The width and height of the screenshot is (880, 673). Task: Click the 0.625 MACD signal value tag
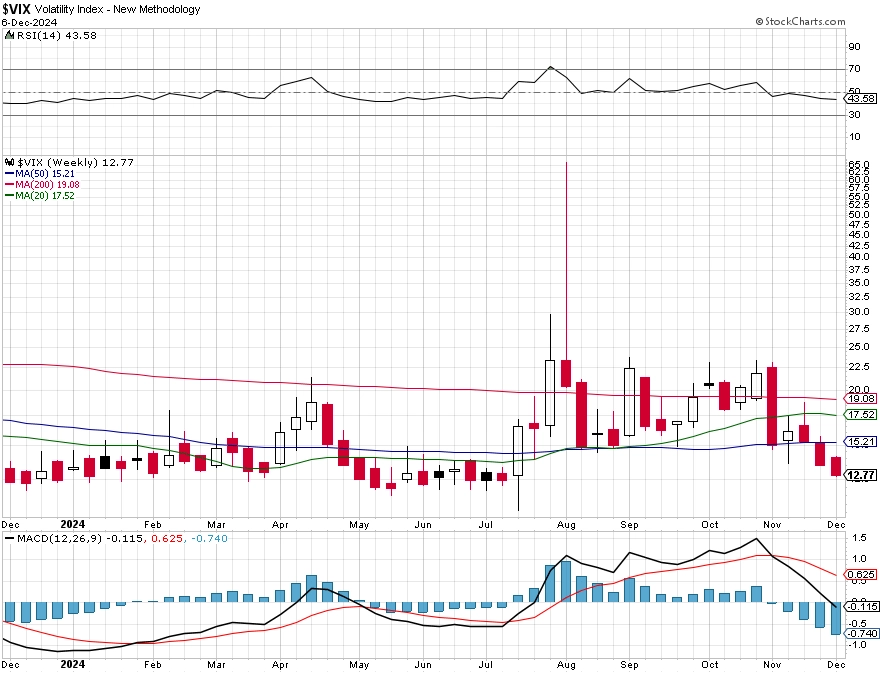coord(860,574)
